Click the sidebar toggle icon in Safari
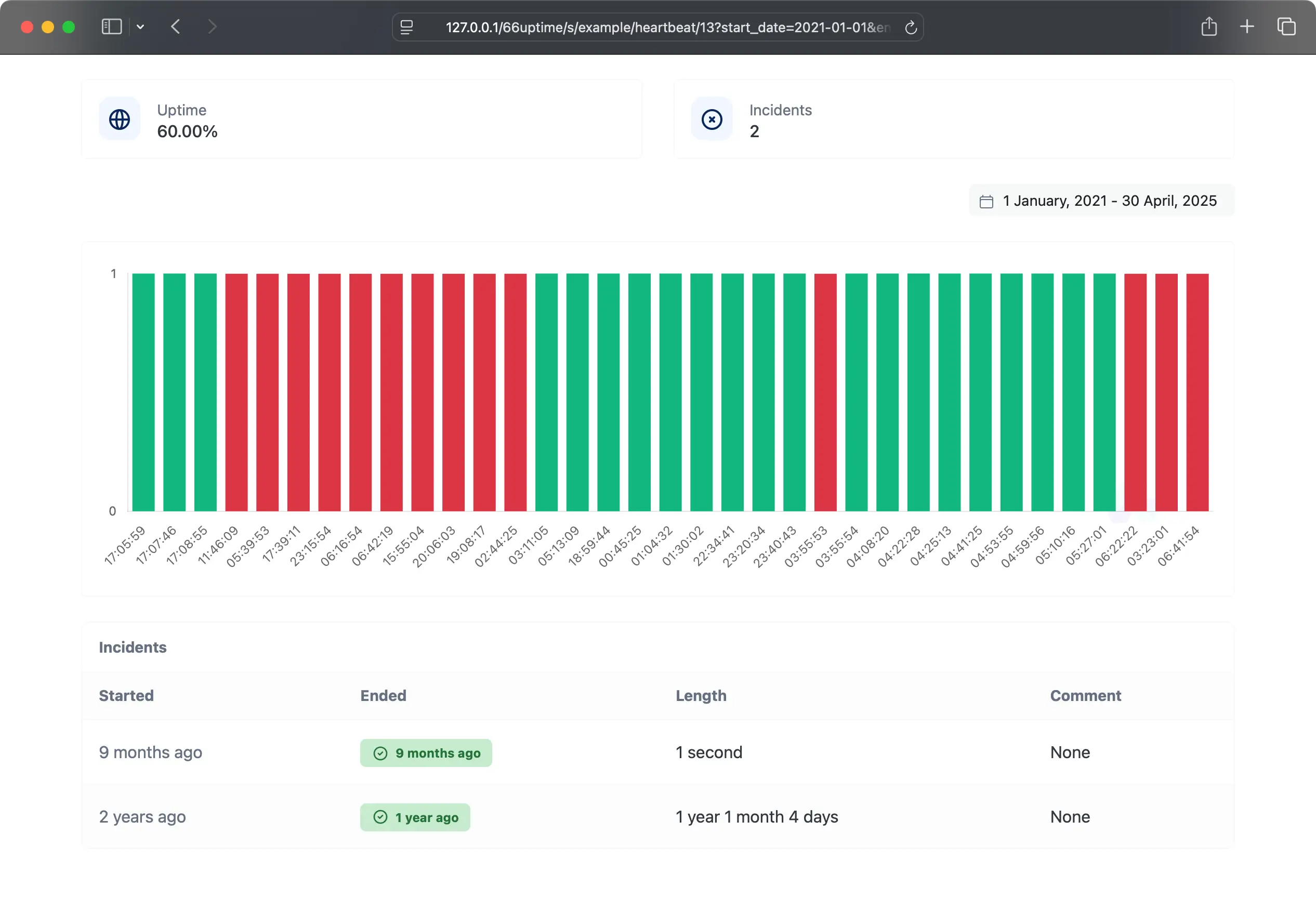This screenshot has width=1316, height=900. (x=111, y=27)
